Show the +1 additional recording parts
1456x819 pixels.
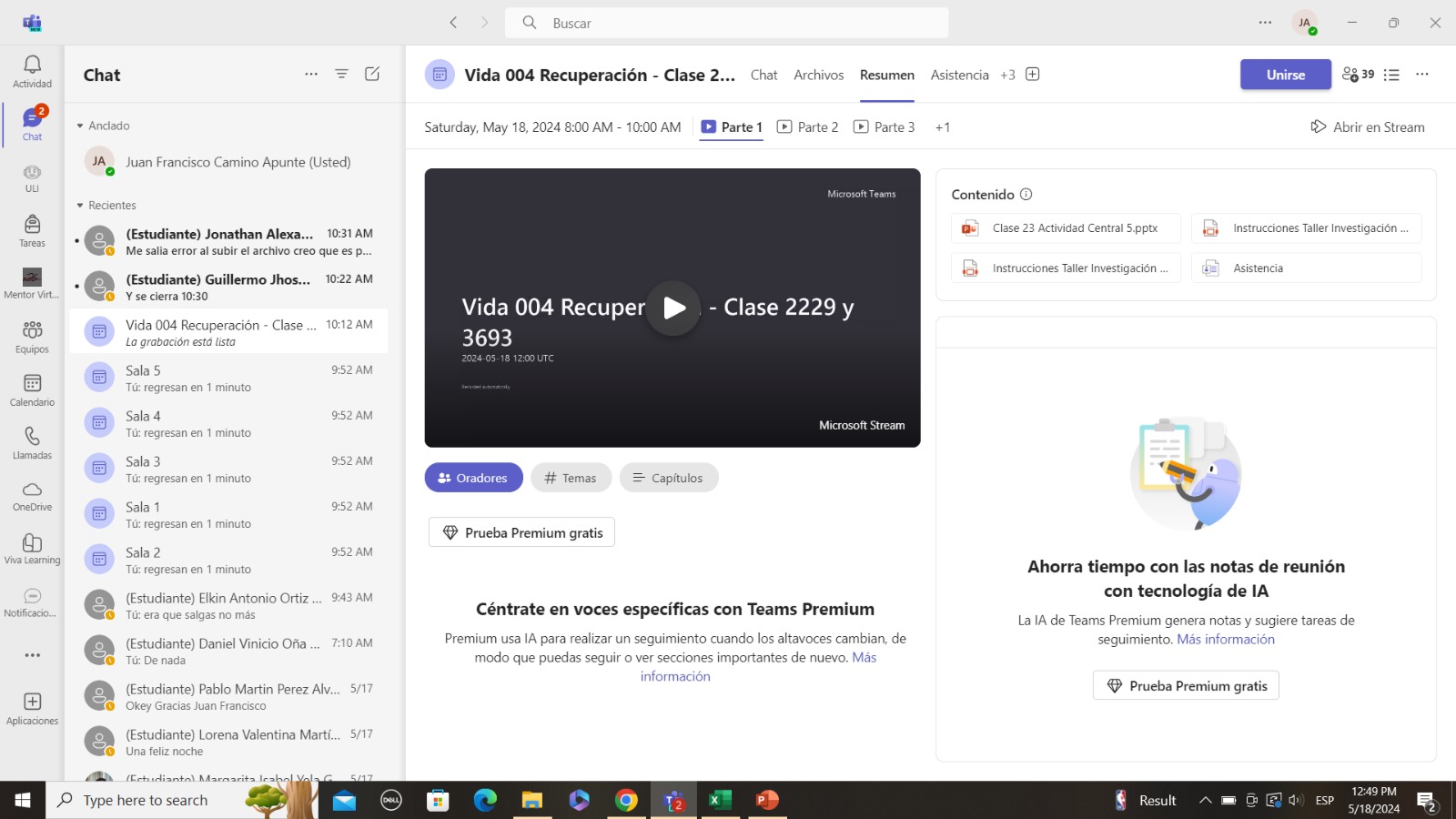point(943,127)
